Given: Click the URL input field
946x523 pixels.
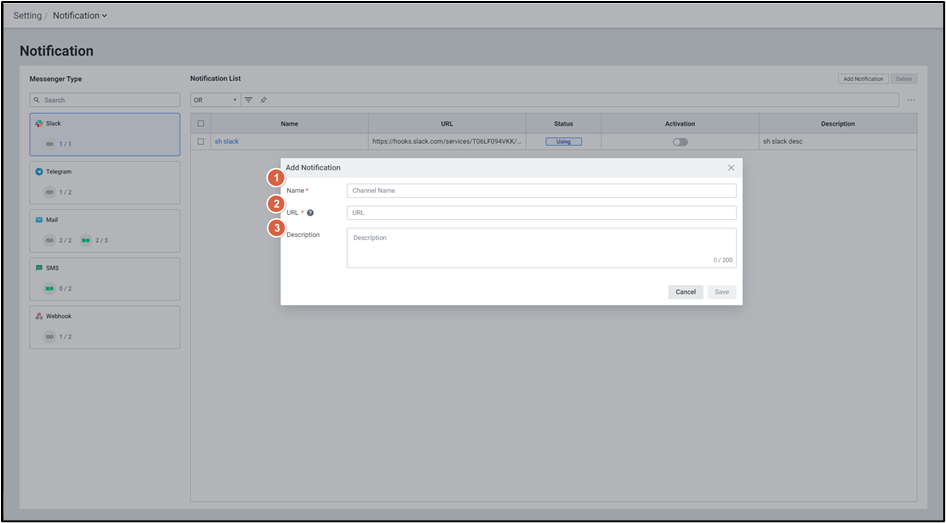Looking at the screenshot, I should click(x=542, y=213).
